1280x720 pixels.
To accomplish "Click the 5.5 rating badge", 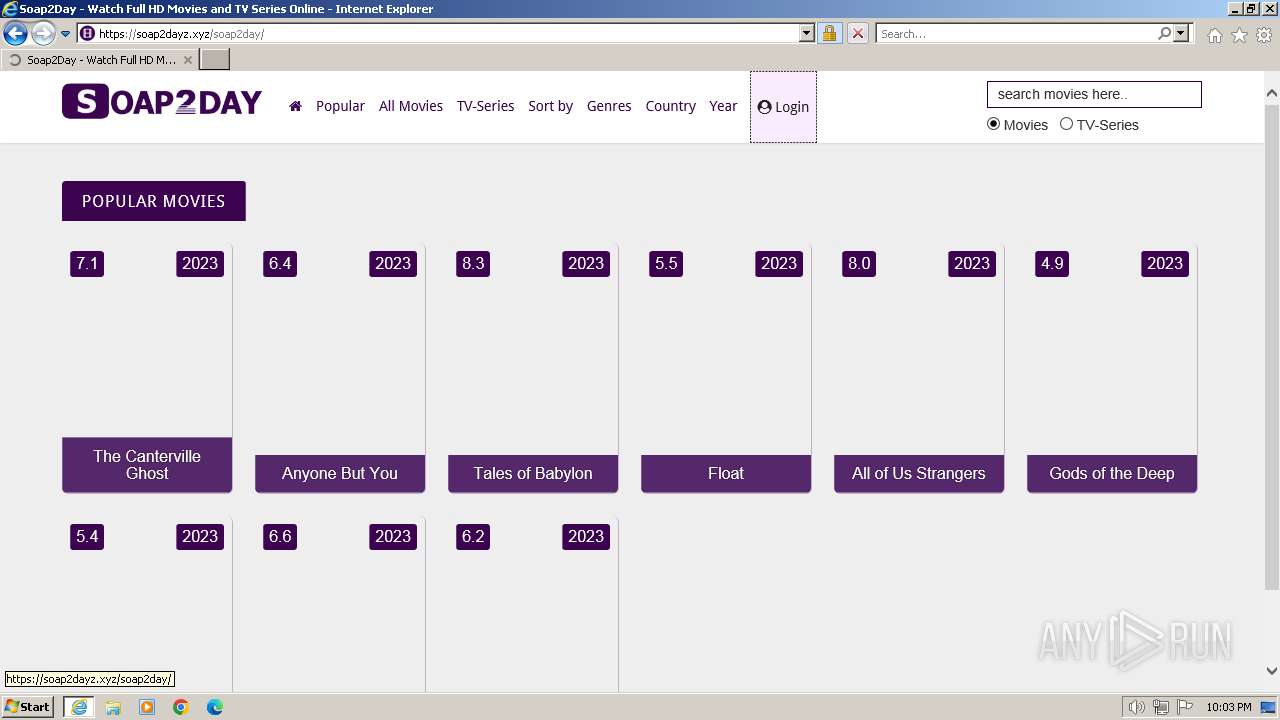I will coord(666,263).
